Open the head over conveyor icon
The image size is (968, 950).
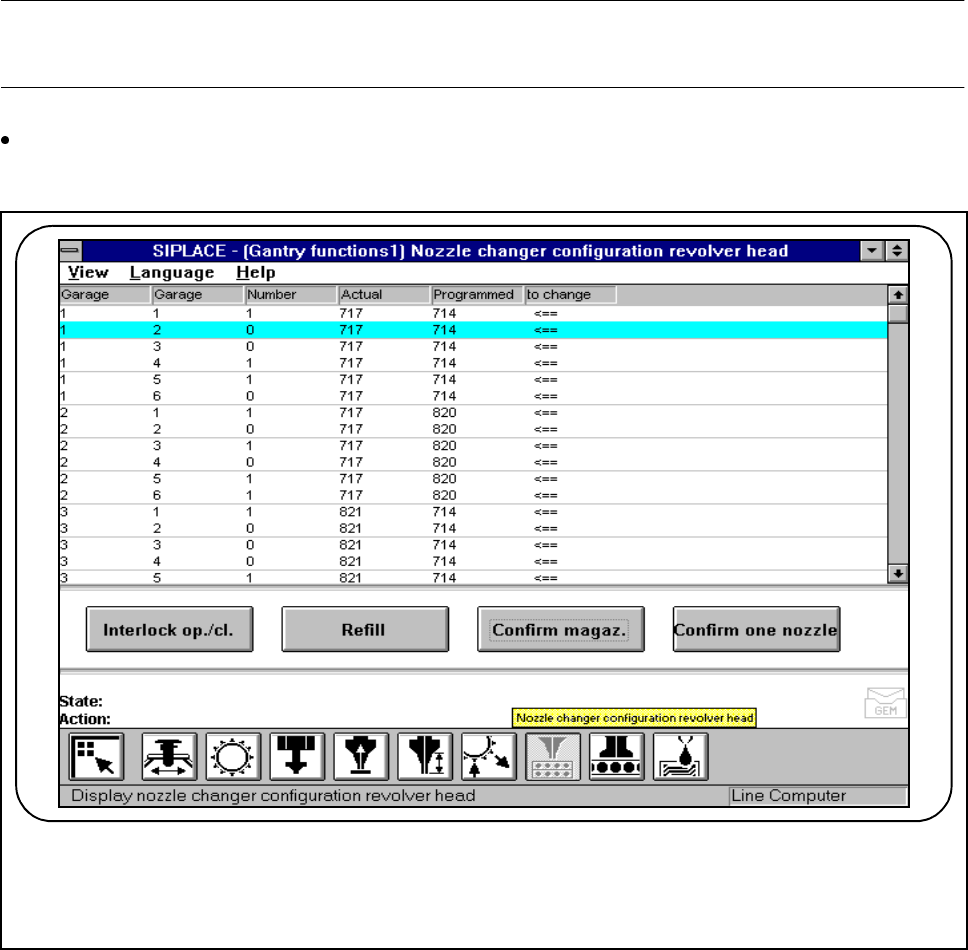pos(617,757)
